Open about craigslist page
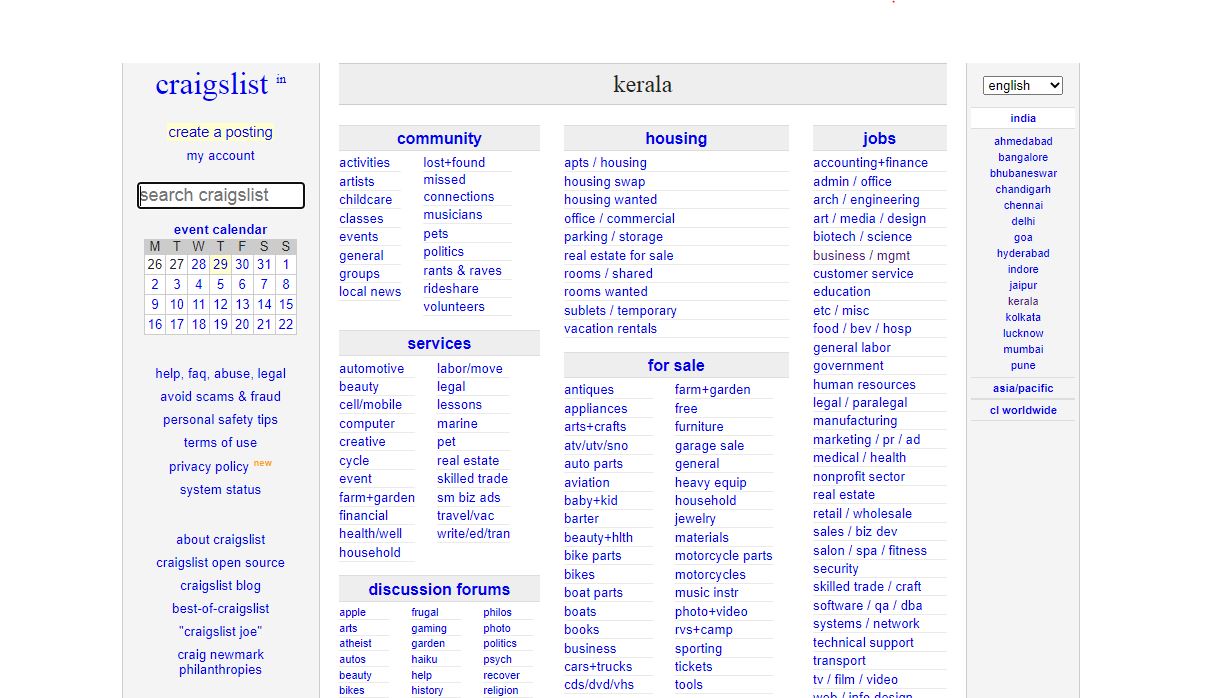Viewport: 1216px width, 698px height. pos(220,540)
